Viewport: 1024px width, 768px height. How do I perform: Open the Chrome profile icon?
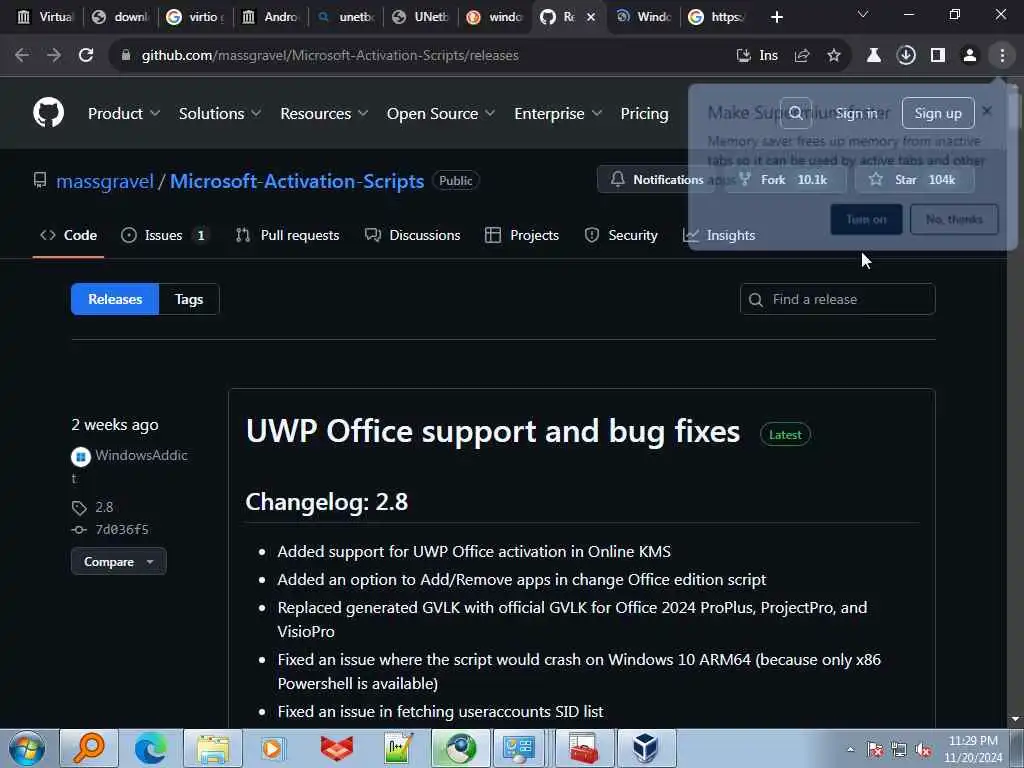[970, 56]
